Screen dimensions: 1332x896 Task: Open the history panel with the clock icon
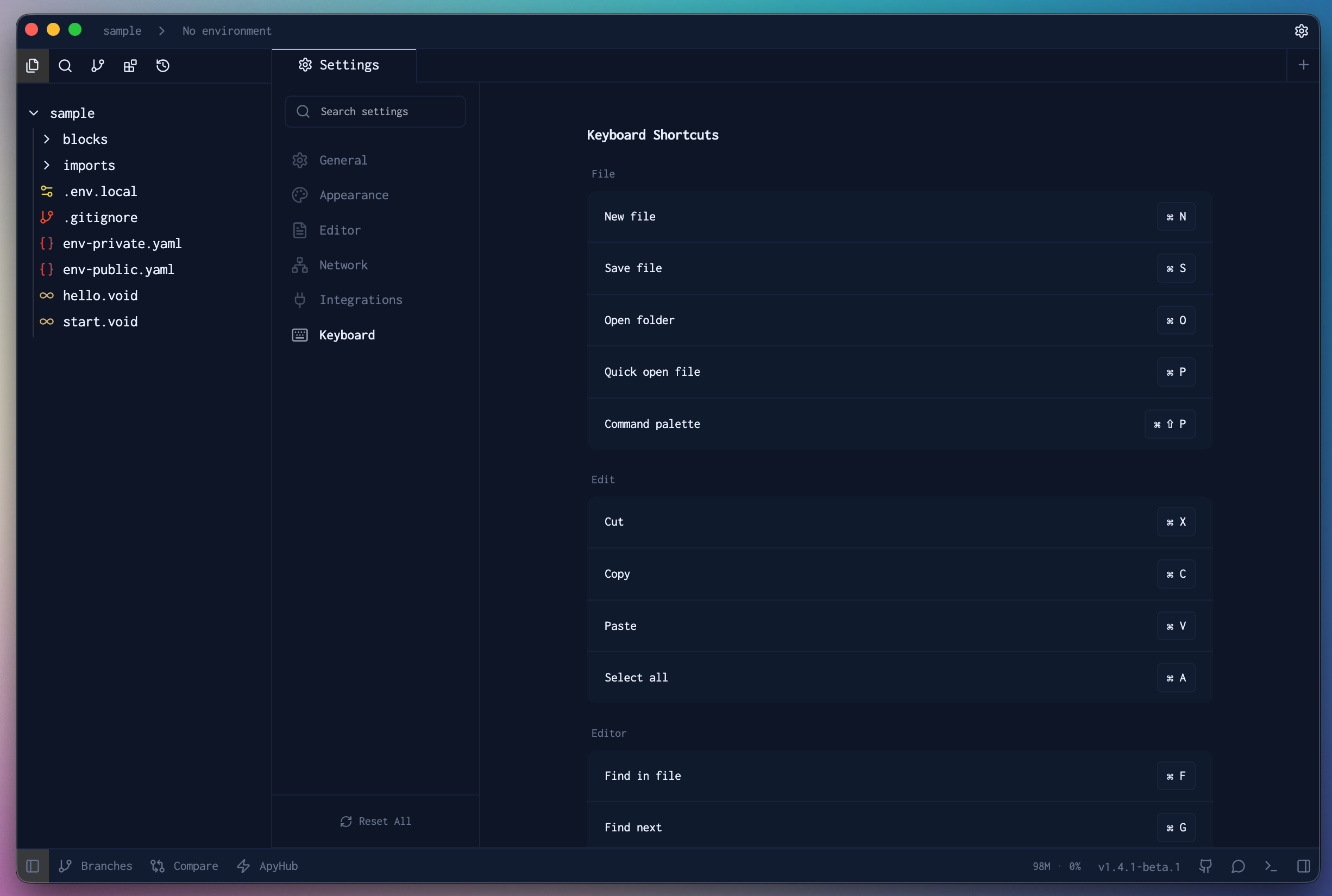[162, 66]
